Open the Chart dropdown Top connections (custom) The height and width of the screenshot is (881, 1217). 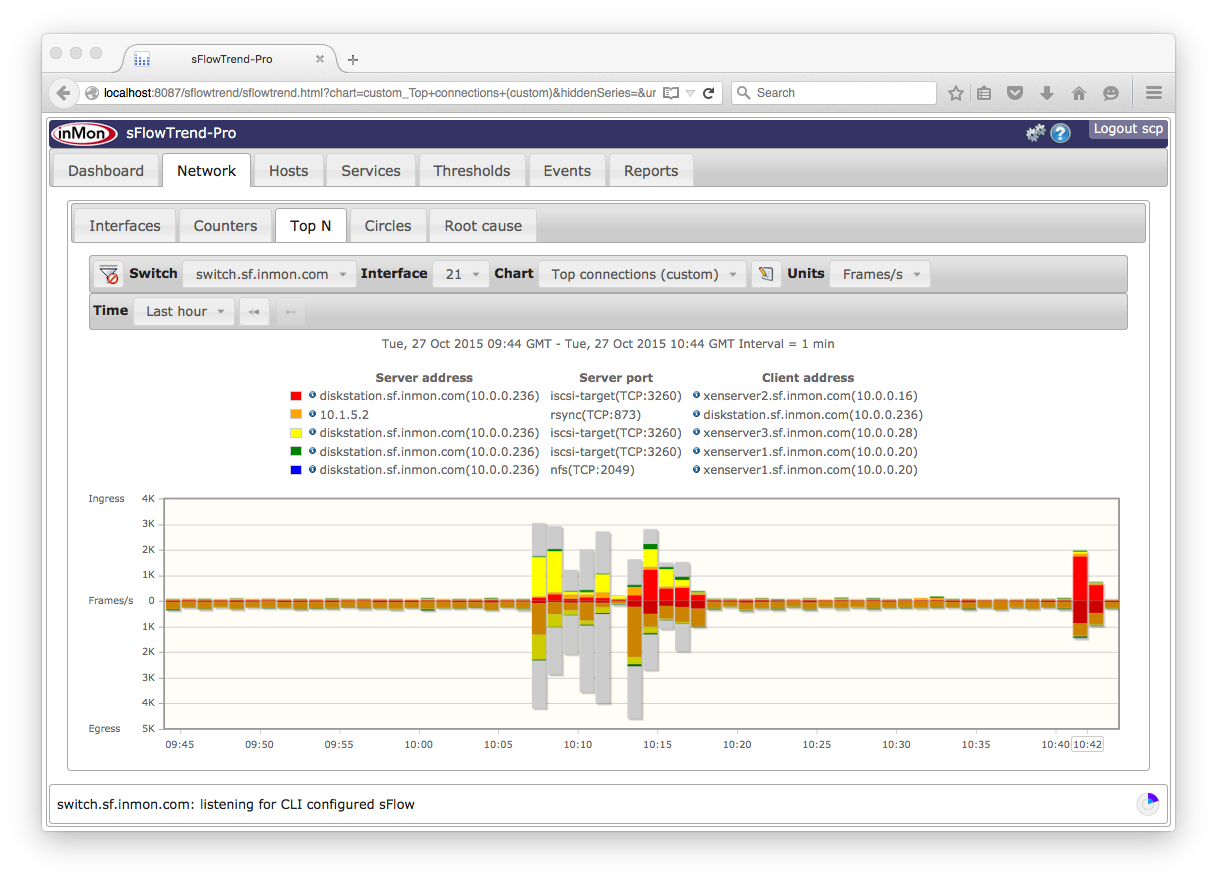point(643,274)
